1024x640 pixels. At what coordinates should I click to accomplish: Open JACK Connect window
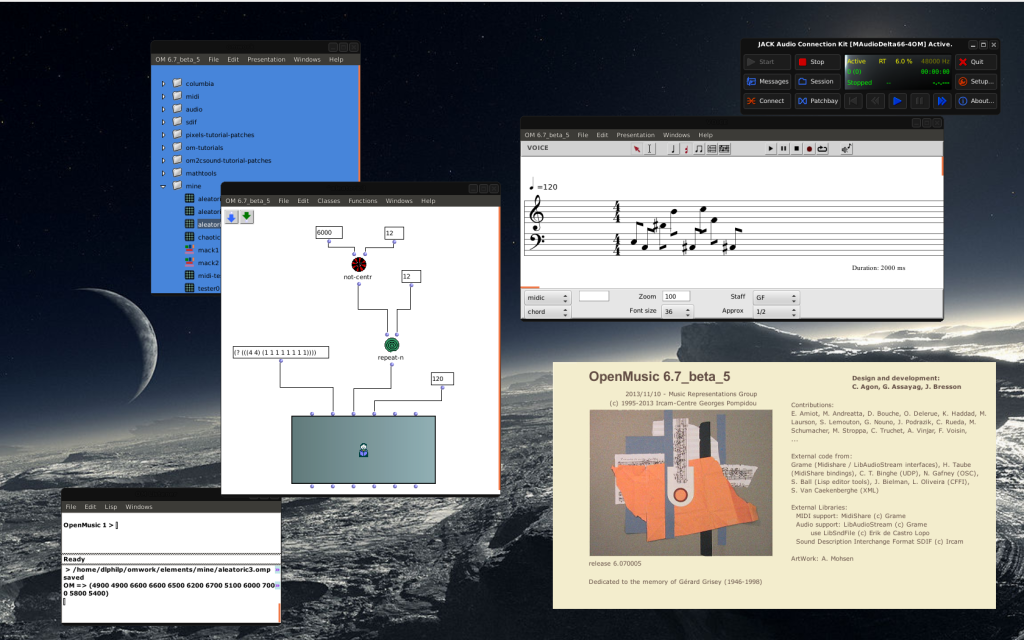pyautogui.click(x=767, y=101)
